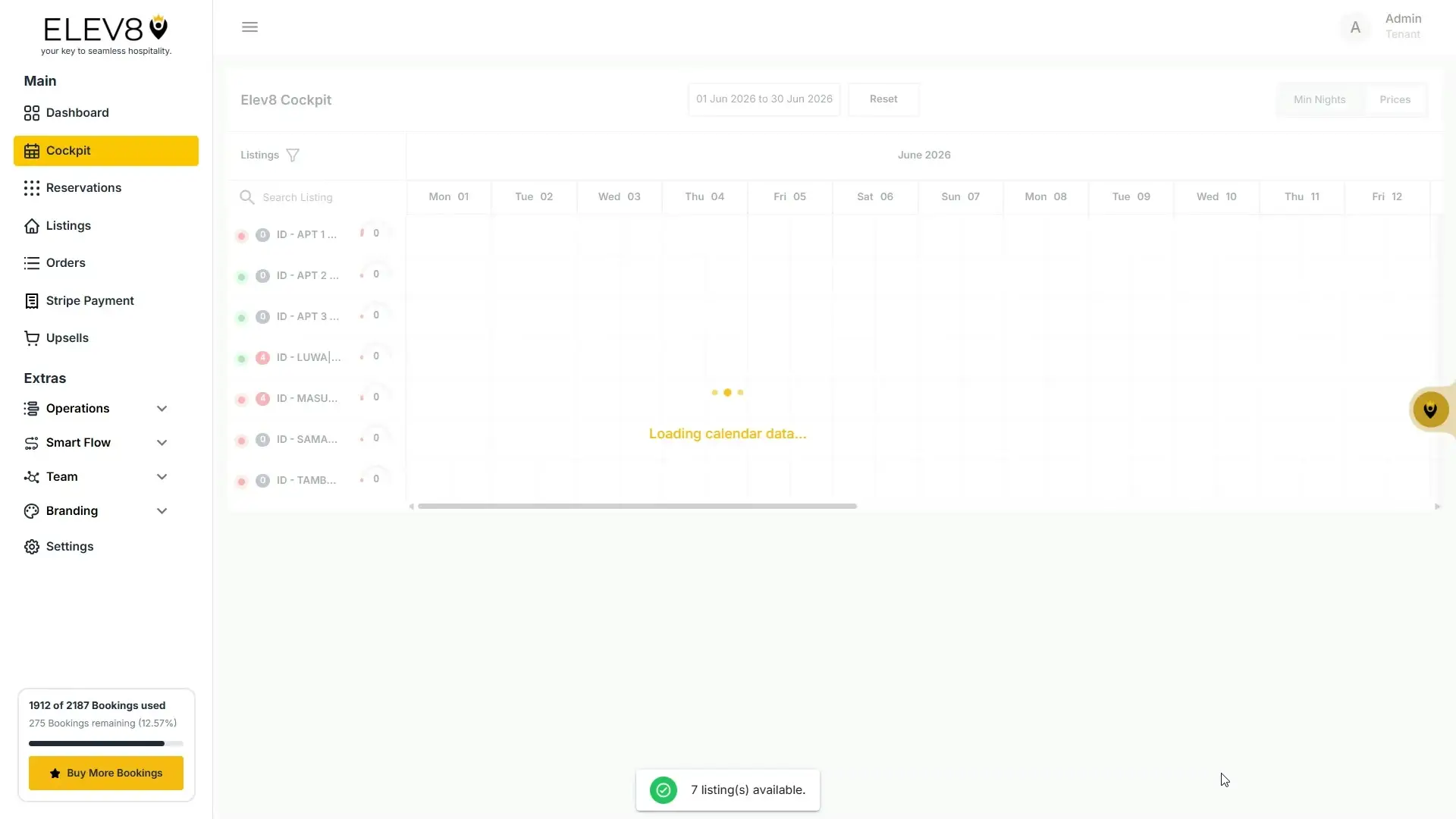Click the Stripe Payment receipt icon

[31, 301]
